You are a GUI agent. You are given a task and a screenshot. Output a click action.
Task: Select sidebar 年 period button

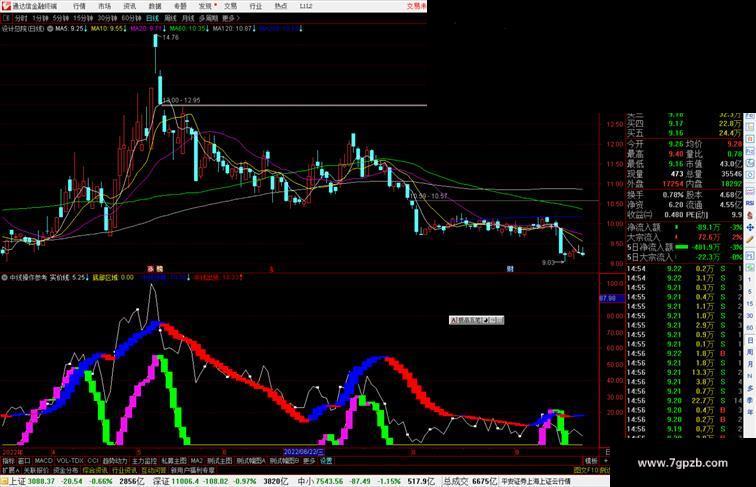(750, 412)
